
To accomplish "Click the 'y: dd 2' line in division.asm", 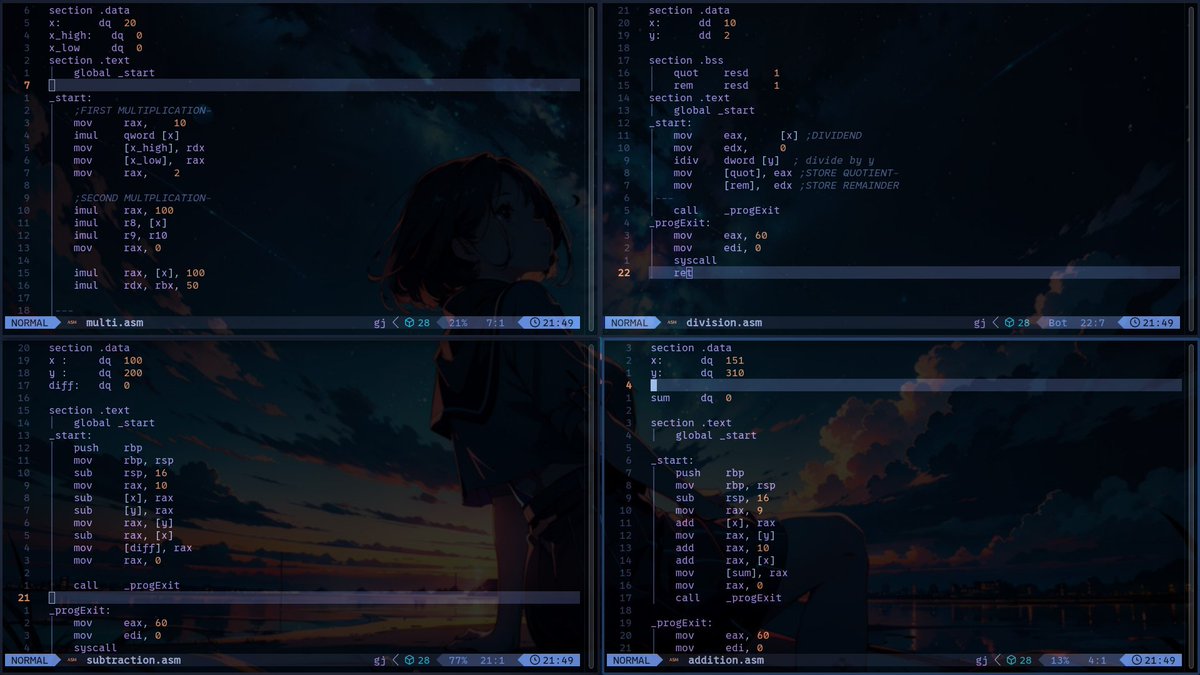I will pyautogui.click(x=689, y=35).
